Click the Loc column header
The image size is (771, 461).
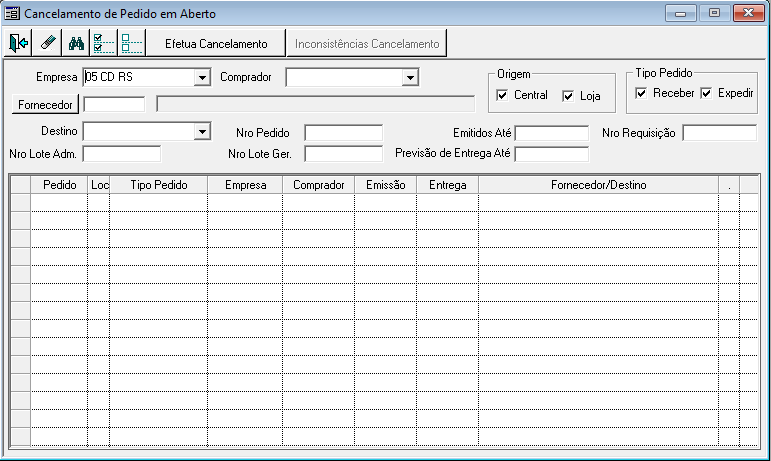click(99, 185)
